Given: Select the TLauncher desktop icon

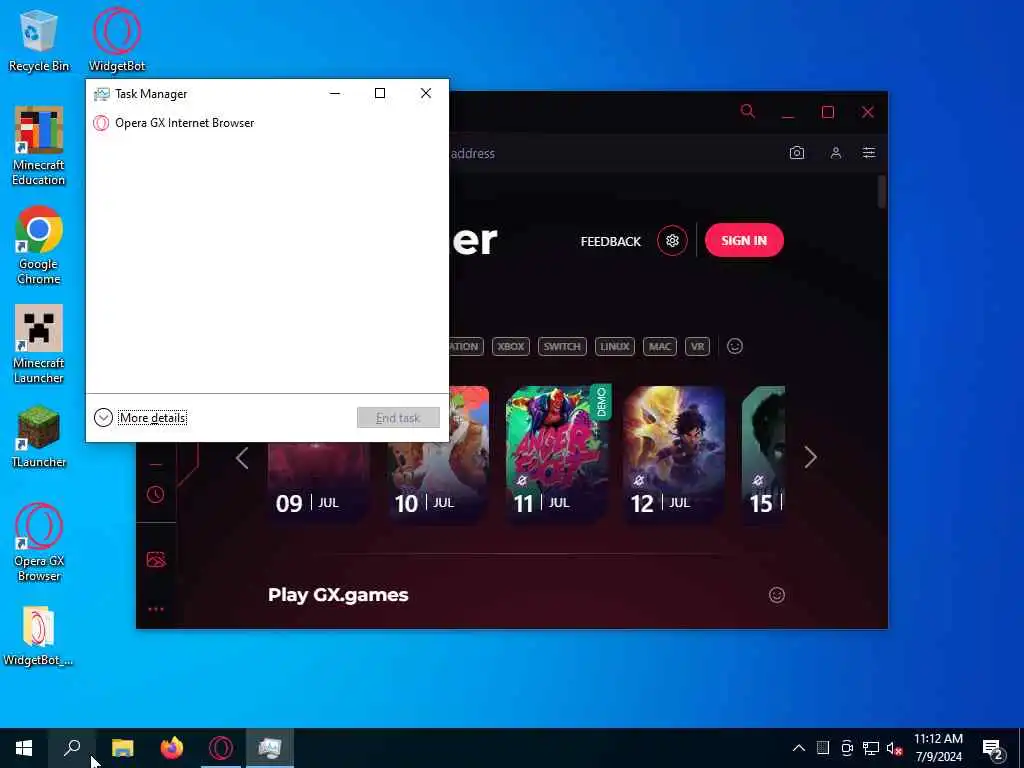Looking at the screenshot, I should coord(39,436).
